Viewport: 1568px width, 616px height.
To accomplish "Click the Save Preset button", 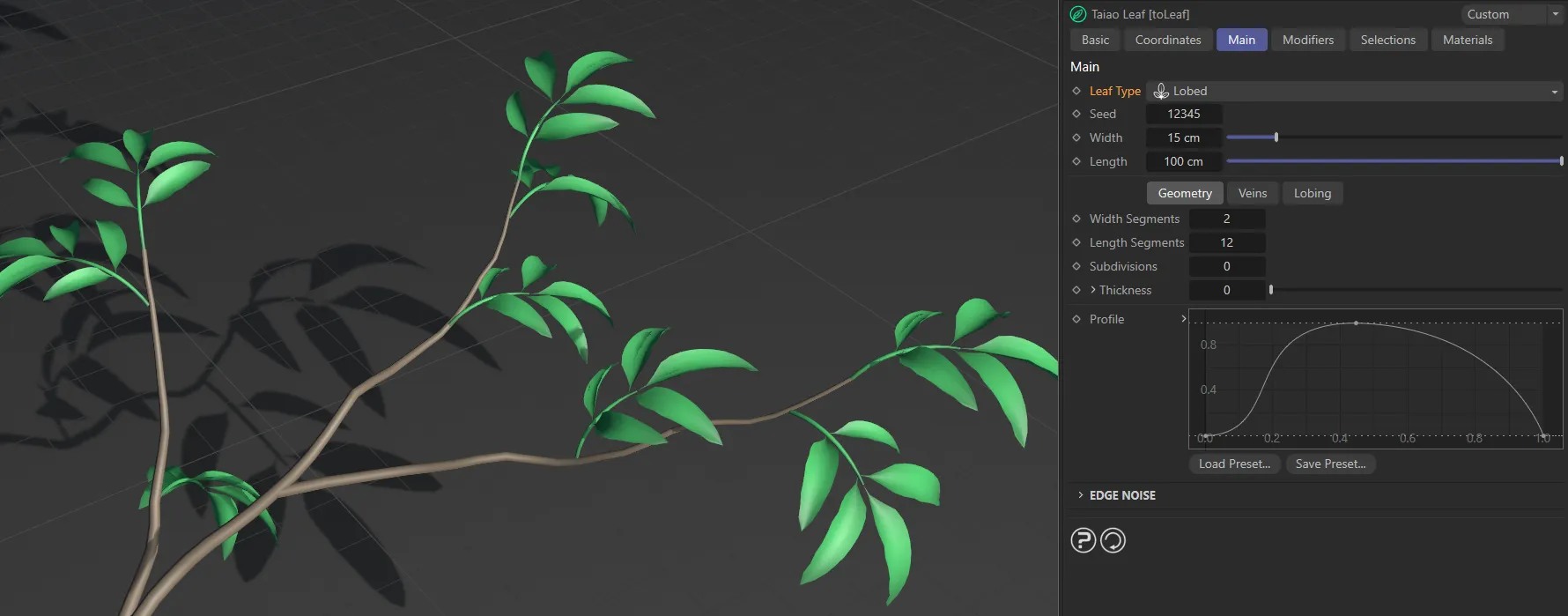I will pyautogui.click(x=1330, y=464).
